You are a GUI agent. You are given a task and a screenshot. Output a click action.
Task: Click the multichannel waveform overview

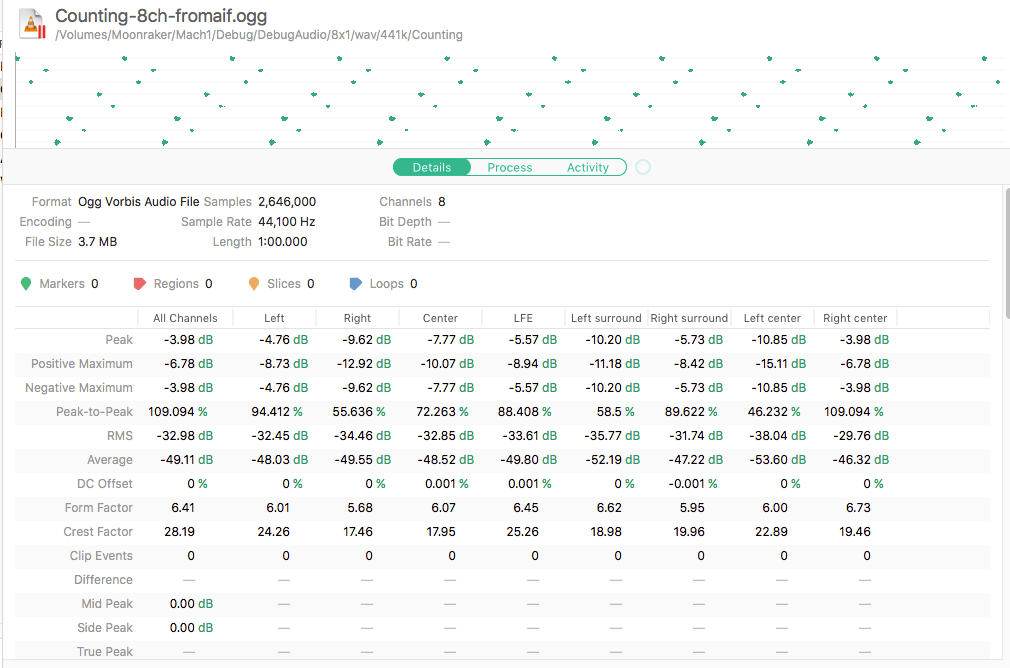point(509,100)
